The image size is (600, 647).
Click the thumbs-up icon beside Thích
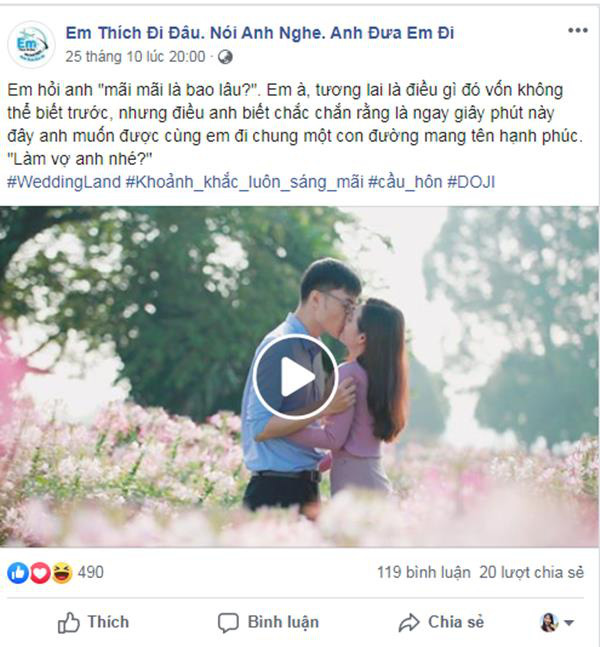pyautogui.click(x=68, y=622)
